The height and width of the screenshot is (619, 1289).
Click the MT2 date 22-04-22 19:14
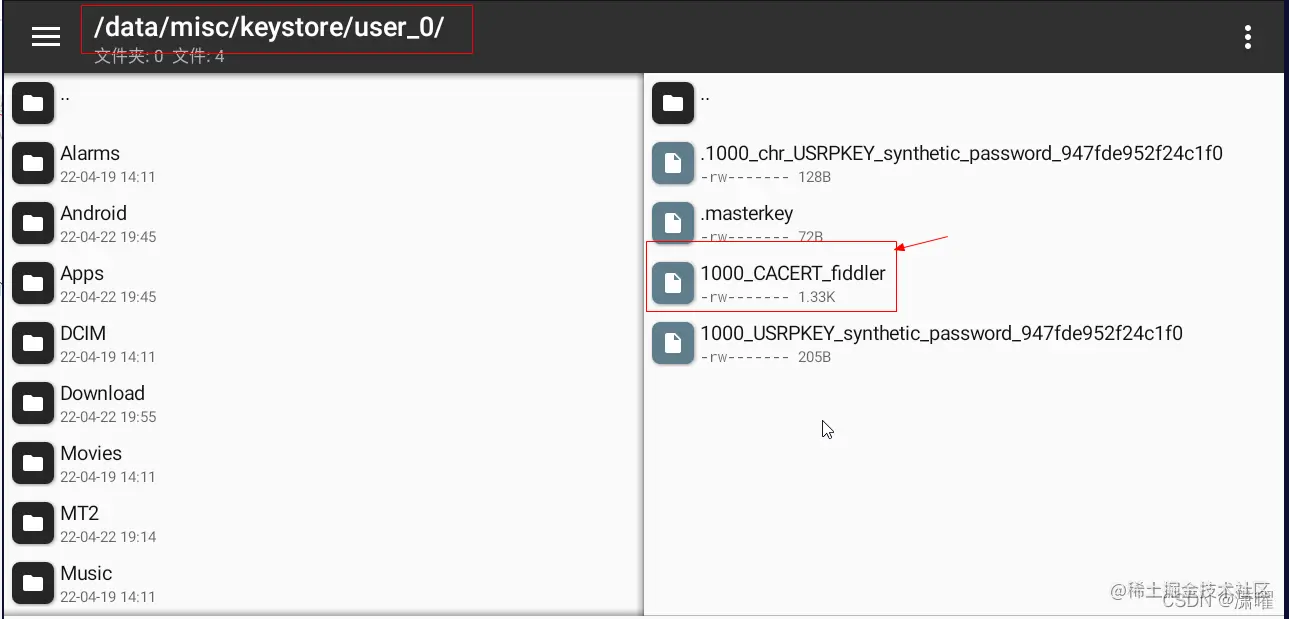coord(108,537)
